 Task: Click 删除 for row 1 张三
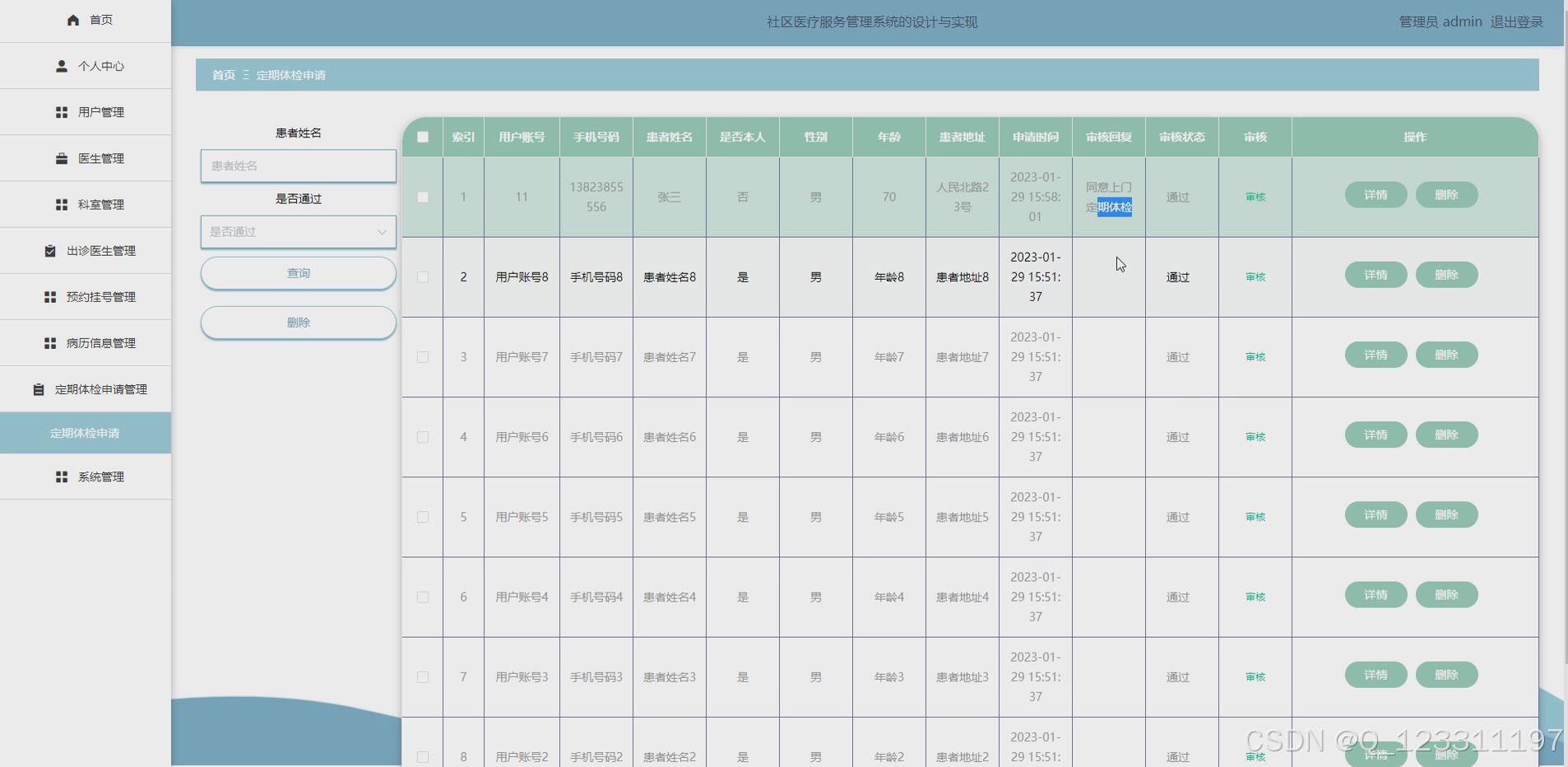coord(1446,195)
